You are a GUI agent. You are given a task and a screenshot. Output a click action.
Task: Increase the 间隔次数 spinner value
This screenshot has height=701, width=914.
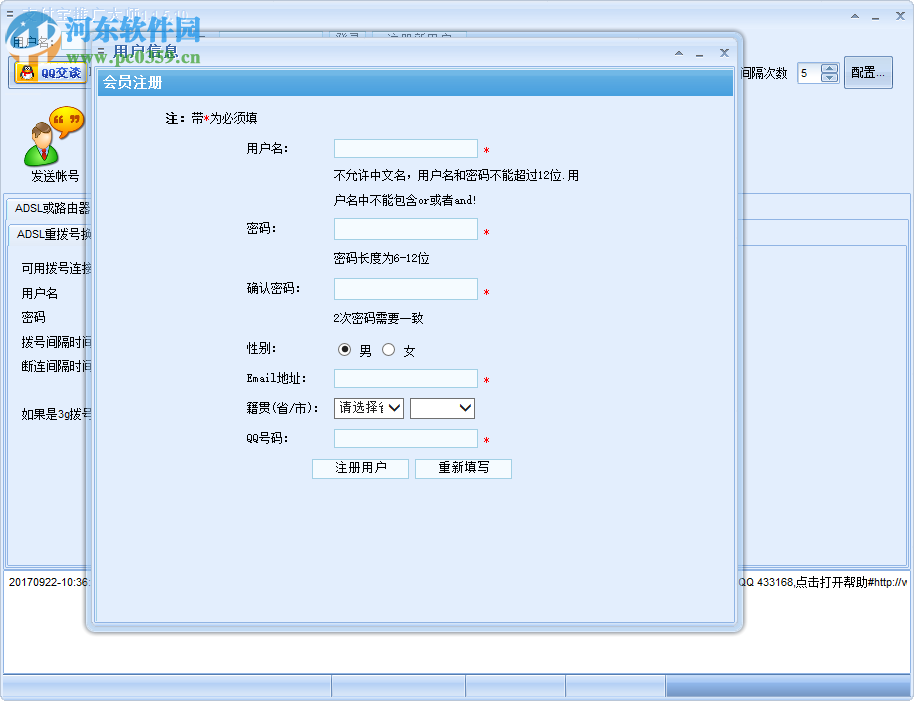(x=829, y=69)
